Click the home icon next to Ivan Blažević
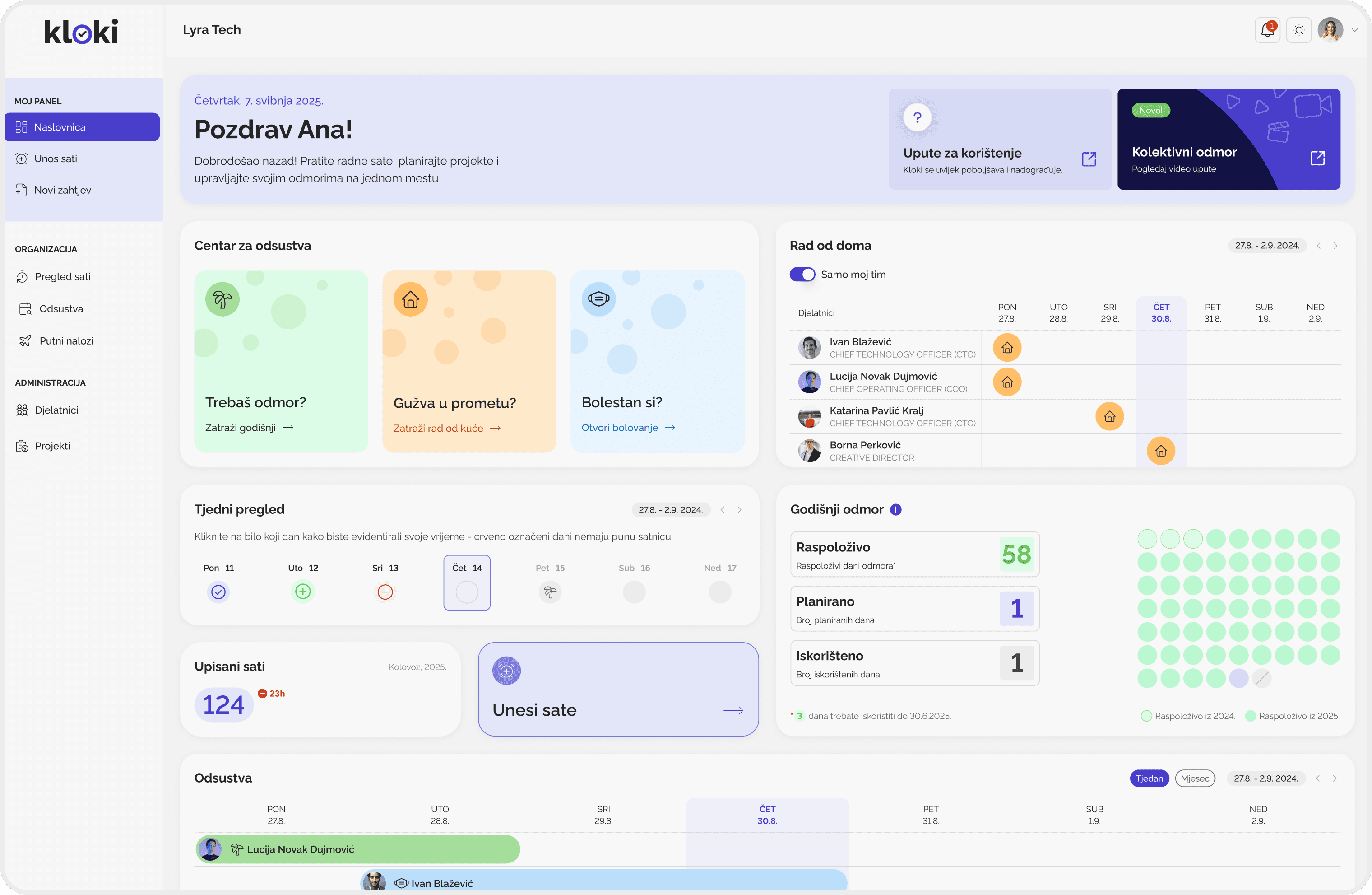This screenshot has width=1372, height=895. (x=1006, y=347)
